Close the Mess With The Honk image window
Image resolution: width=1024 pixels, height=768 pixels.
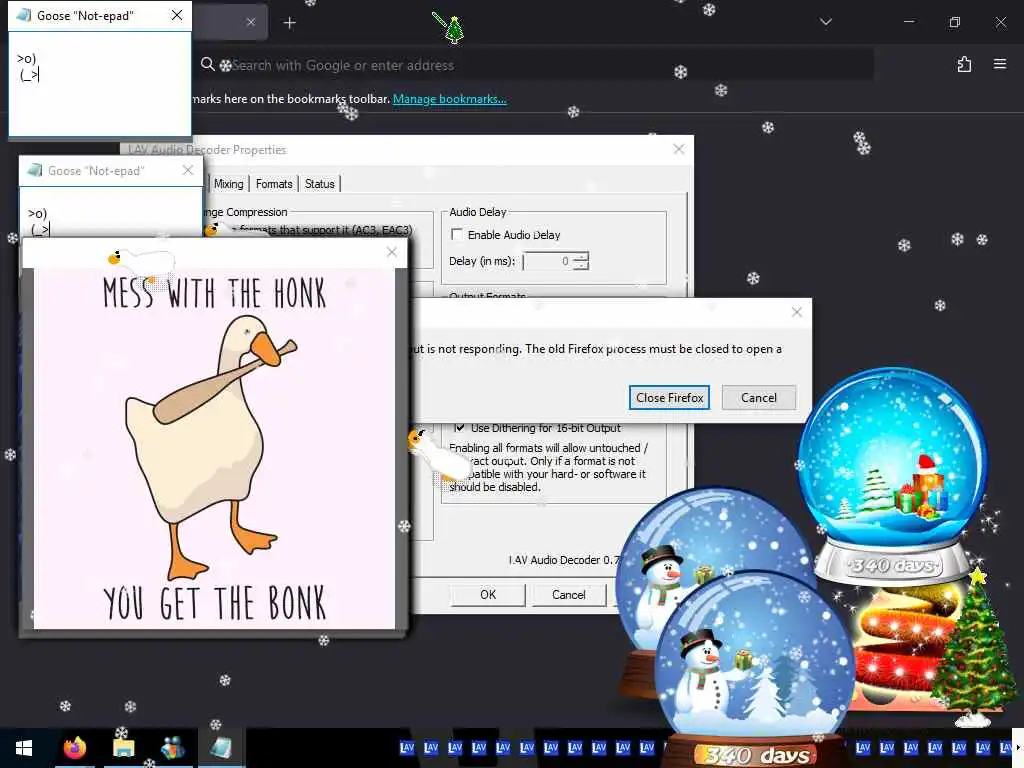point(392,252)
